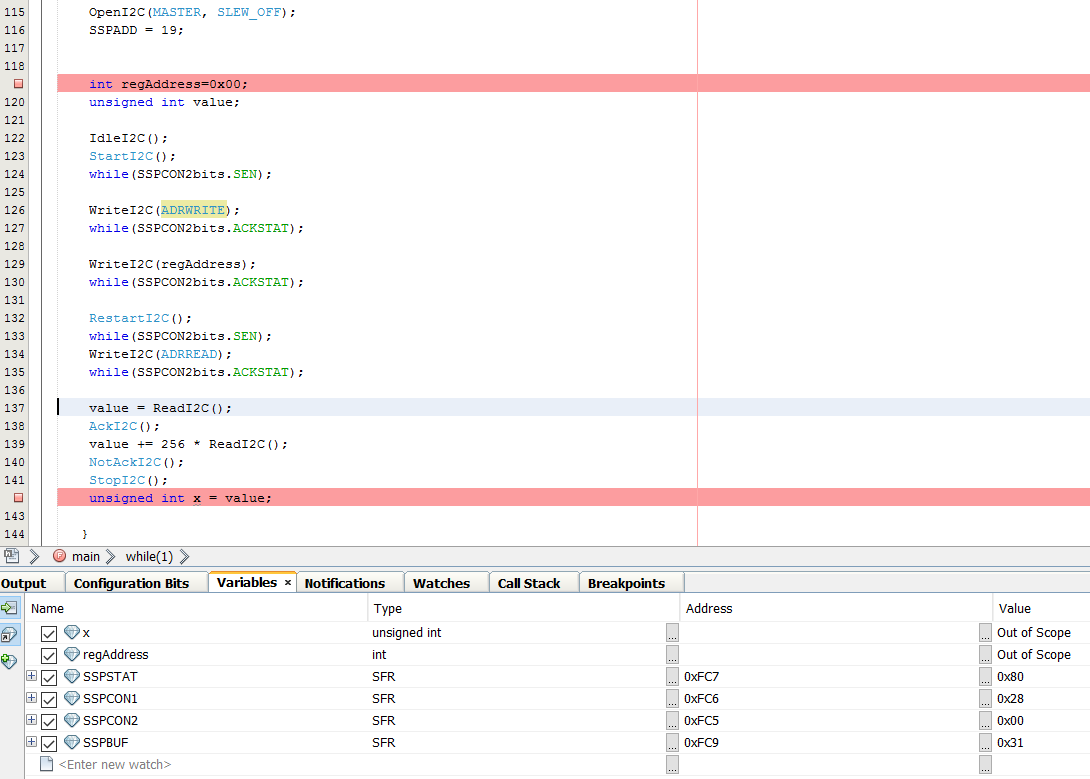Click line number 137 in the gutter
The image size is (1090, 779).
coord(15,408)
